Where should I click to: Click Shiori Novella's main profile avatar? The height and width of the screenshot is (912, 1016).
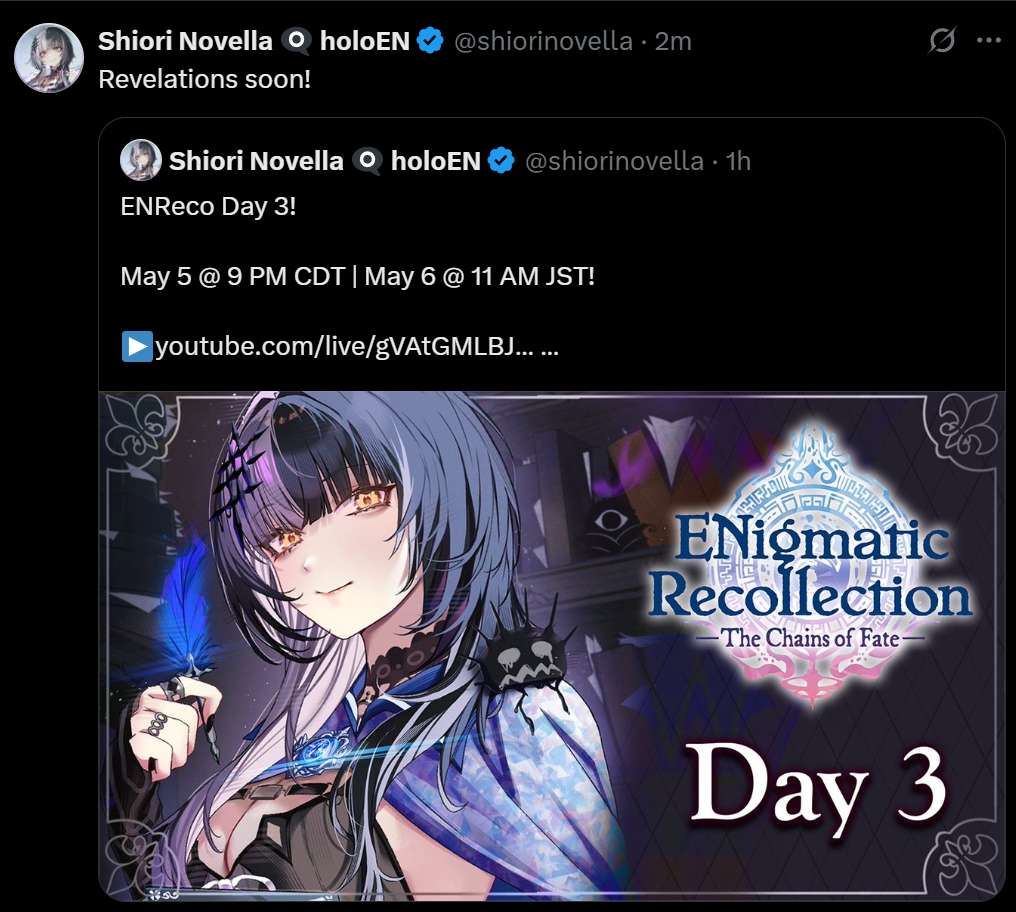click(49, 58)
